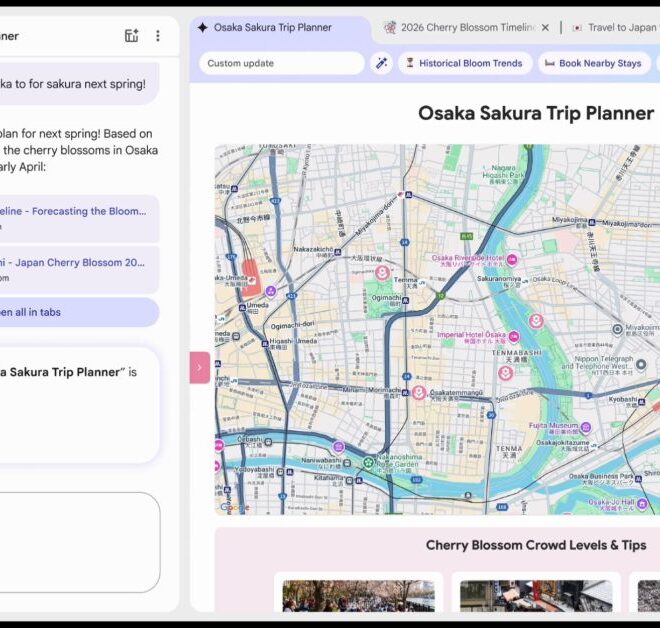Click the purple marker near Umeda station
The width and height of the screenshot is (660, 628).
271,290
